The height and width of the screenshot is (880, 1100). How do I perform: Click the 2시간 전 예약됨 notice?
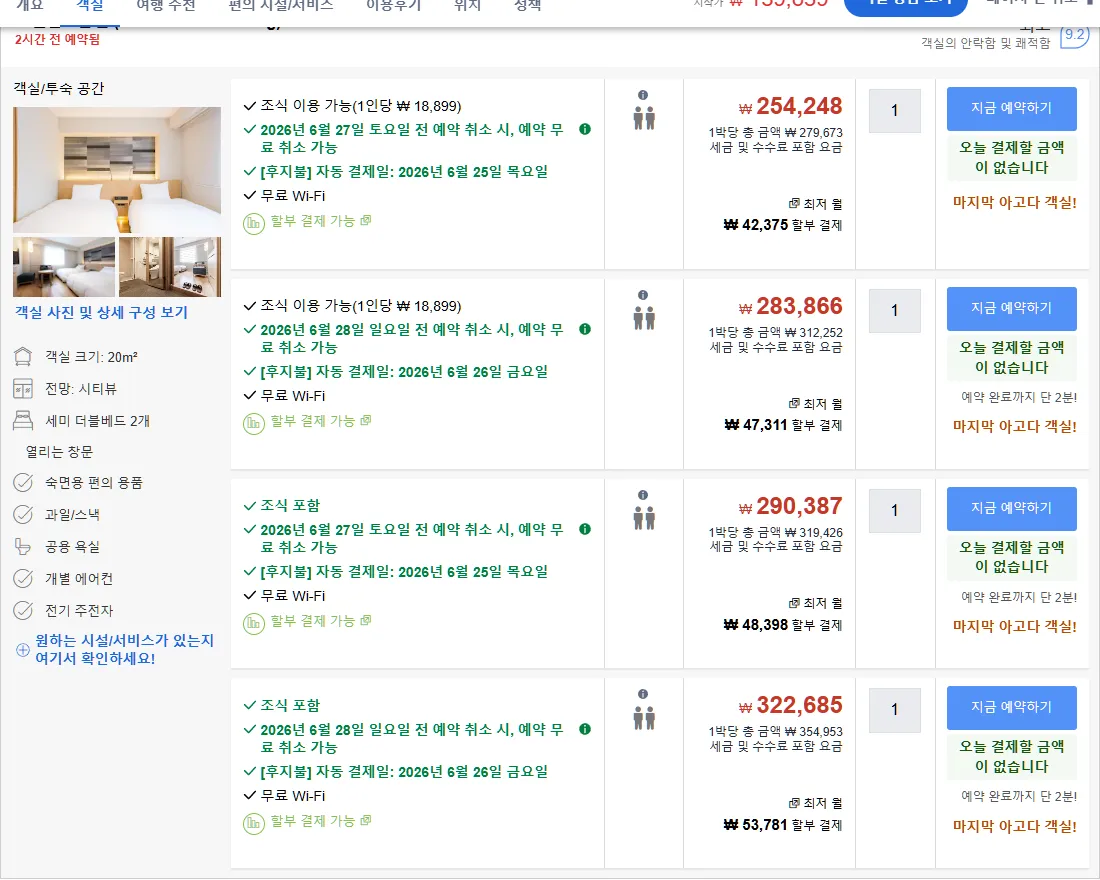(x=58, y=39)
